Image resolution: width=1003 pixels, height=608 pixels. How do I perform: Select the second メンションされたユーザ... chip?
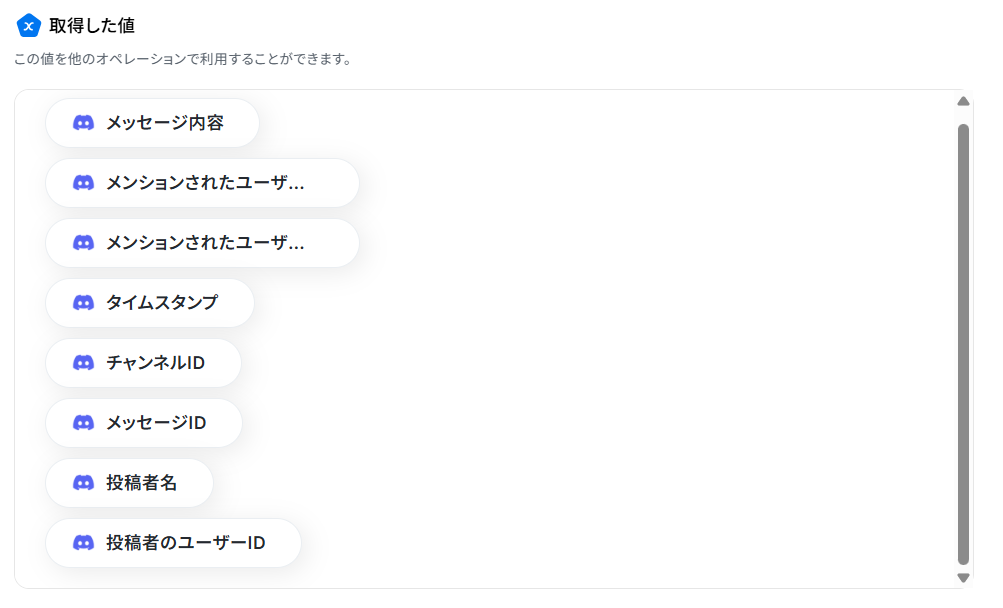202,243
